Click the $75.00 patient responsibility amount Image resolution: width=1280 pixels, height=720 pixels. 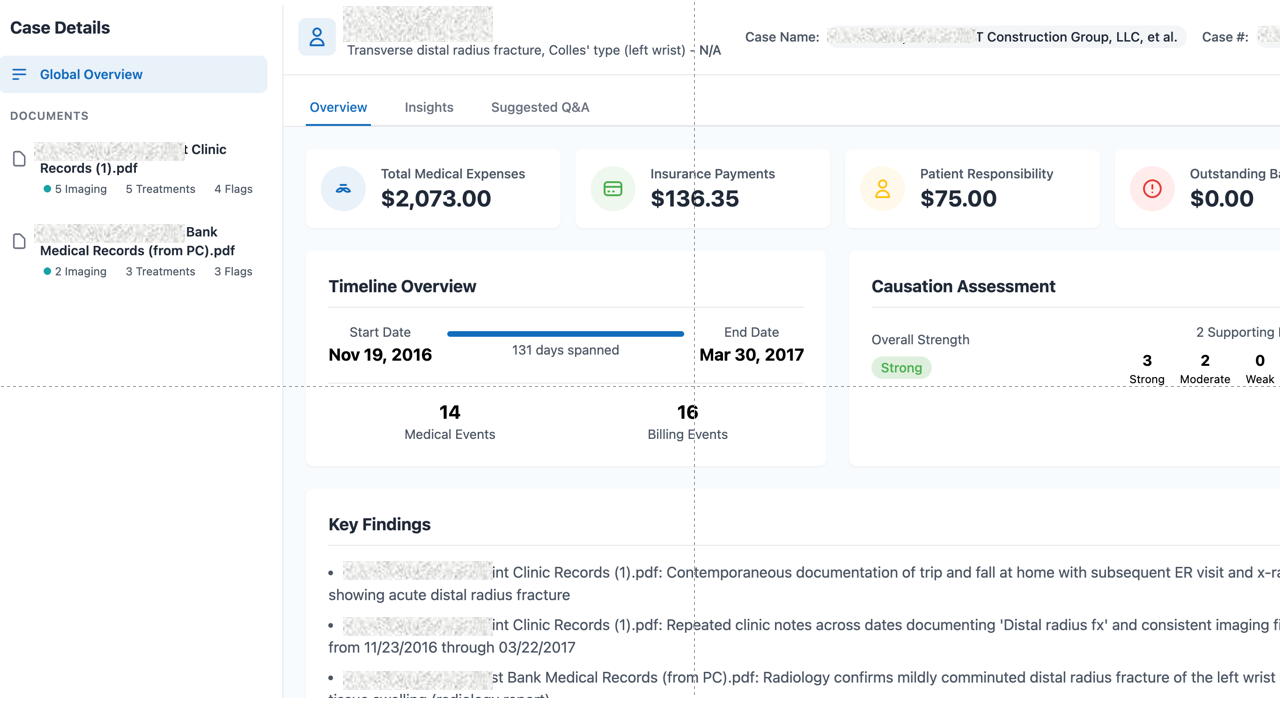[958, 199]
